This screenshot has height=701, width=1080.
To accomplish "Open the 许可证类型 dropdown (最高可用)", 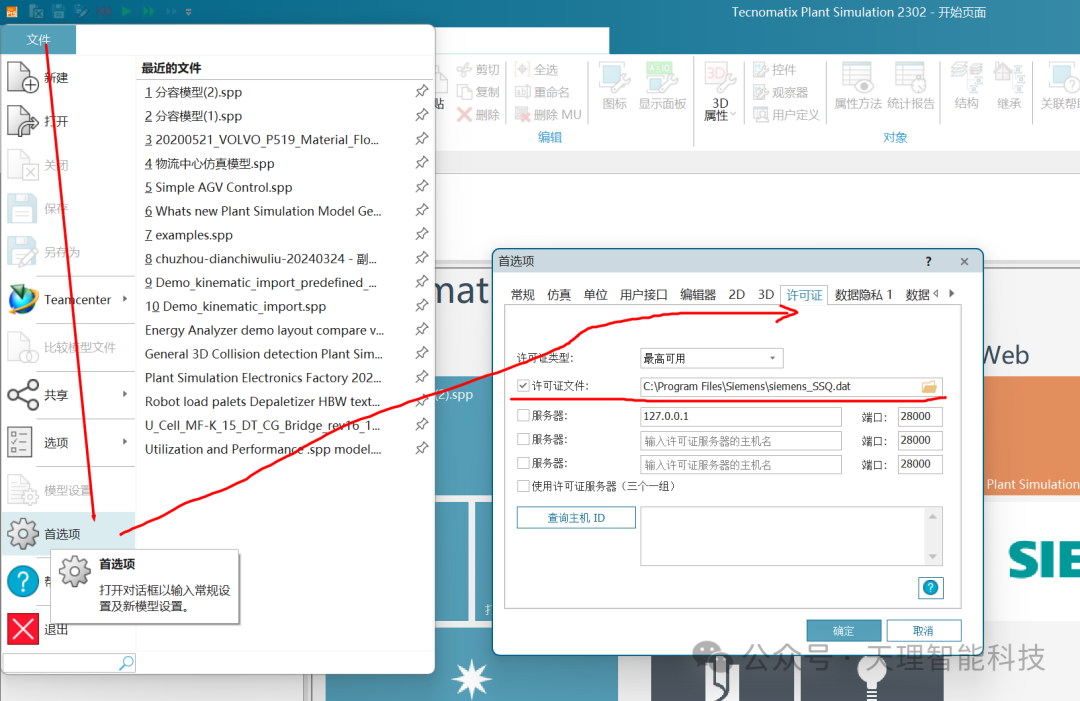I will [712, 358].
